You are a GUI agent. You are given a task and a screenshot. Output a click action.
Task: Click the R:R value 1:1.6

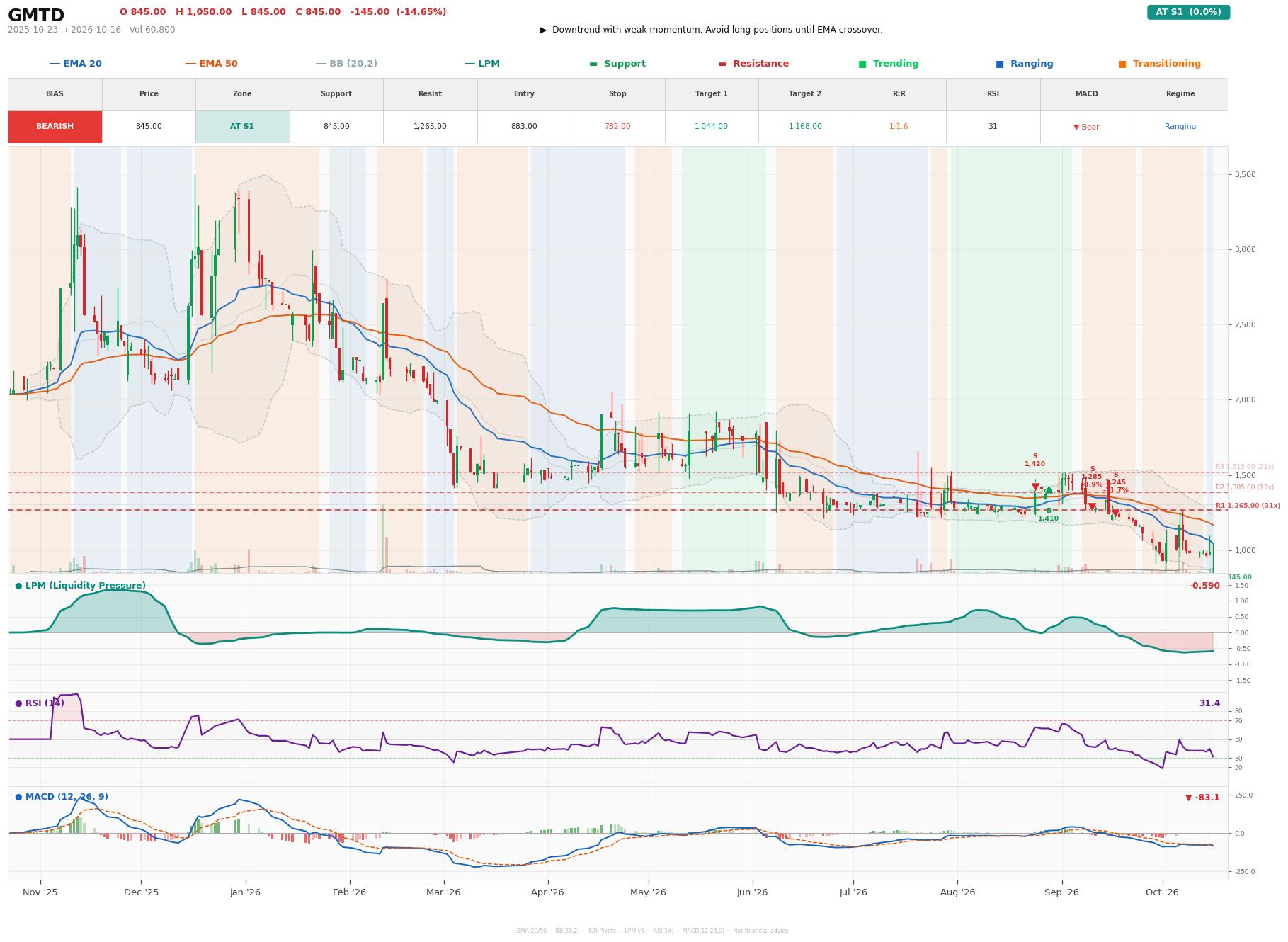899,127
